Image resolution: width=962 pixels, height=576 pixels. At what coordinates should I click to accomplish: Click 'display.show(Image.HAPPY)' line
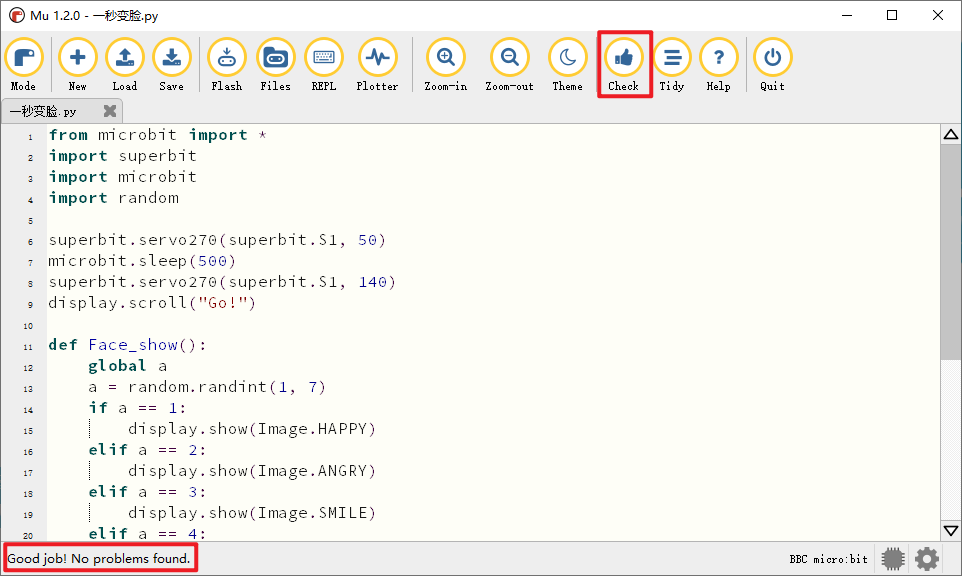click(x=252, y=429)
